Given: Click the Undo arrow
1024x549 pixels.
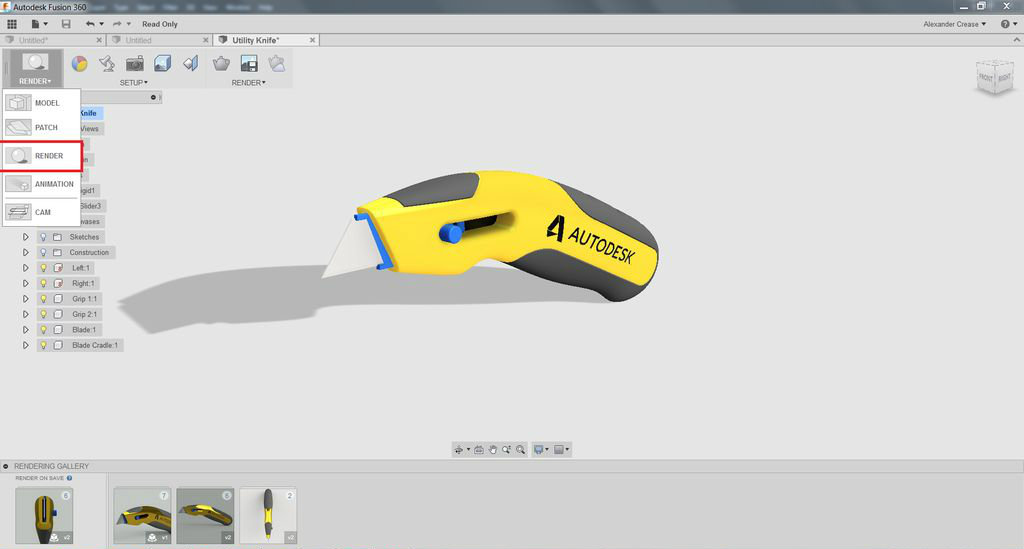Looking at the screenshot, I should pyautogui.click(x=89, y=24).
